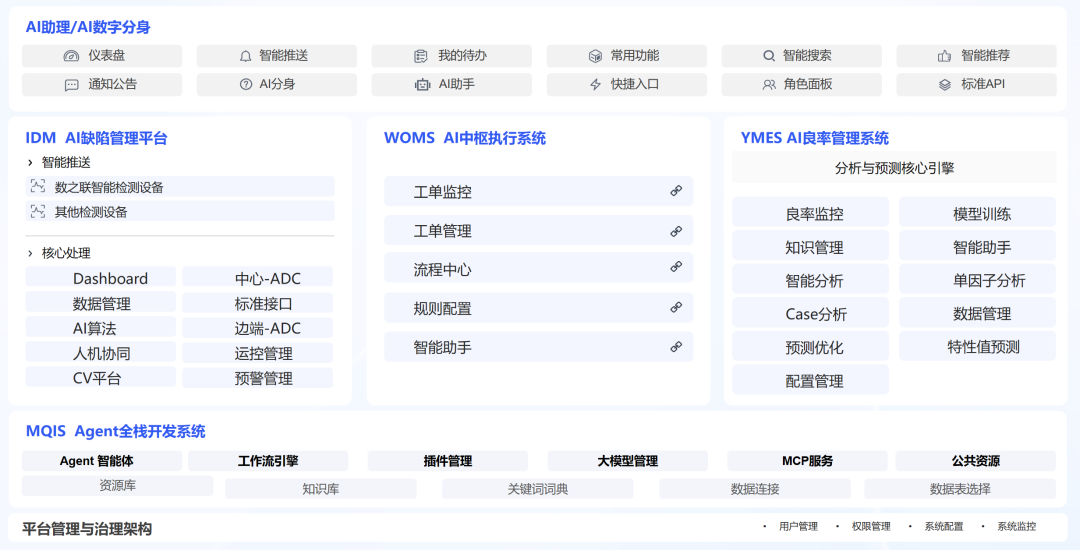This screenshot has width=1080, height=550.
Task: Open the CV平台 module
Action: (101, 377)
